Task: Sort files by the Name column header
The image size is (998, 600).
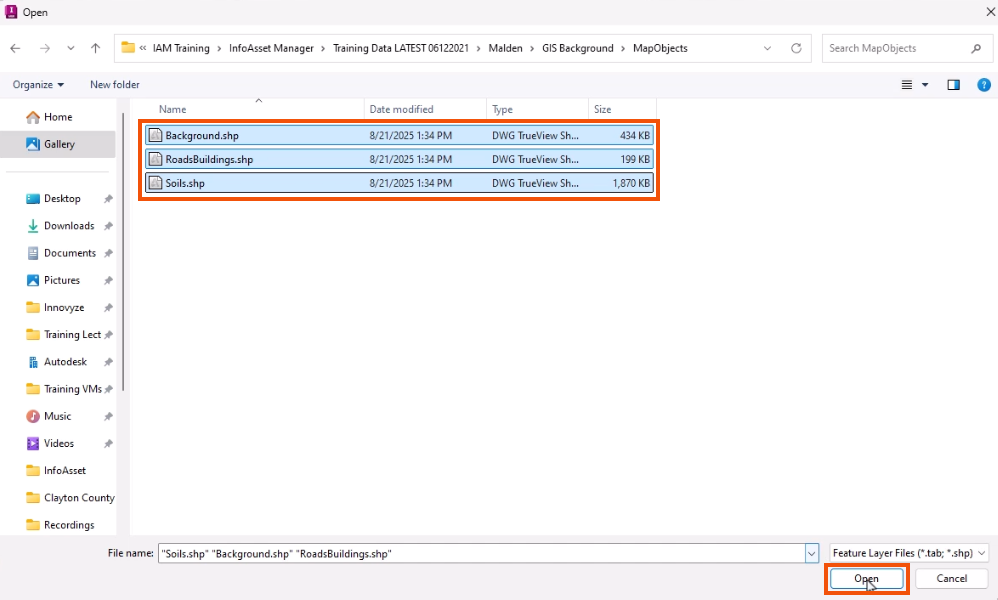Action: [x=172, y=108]
